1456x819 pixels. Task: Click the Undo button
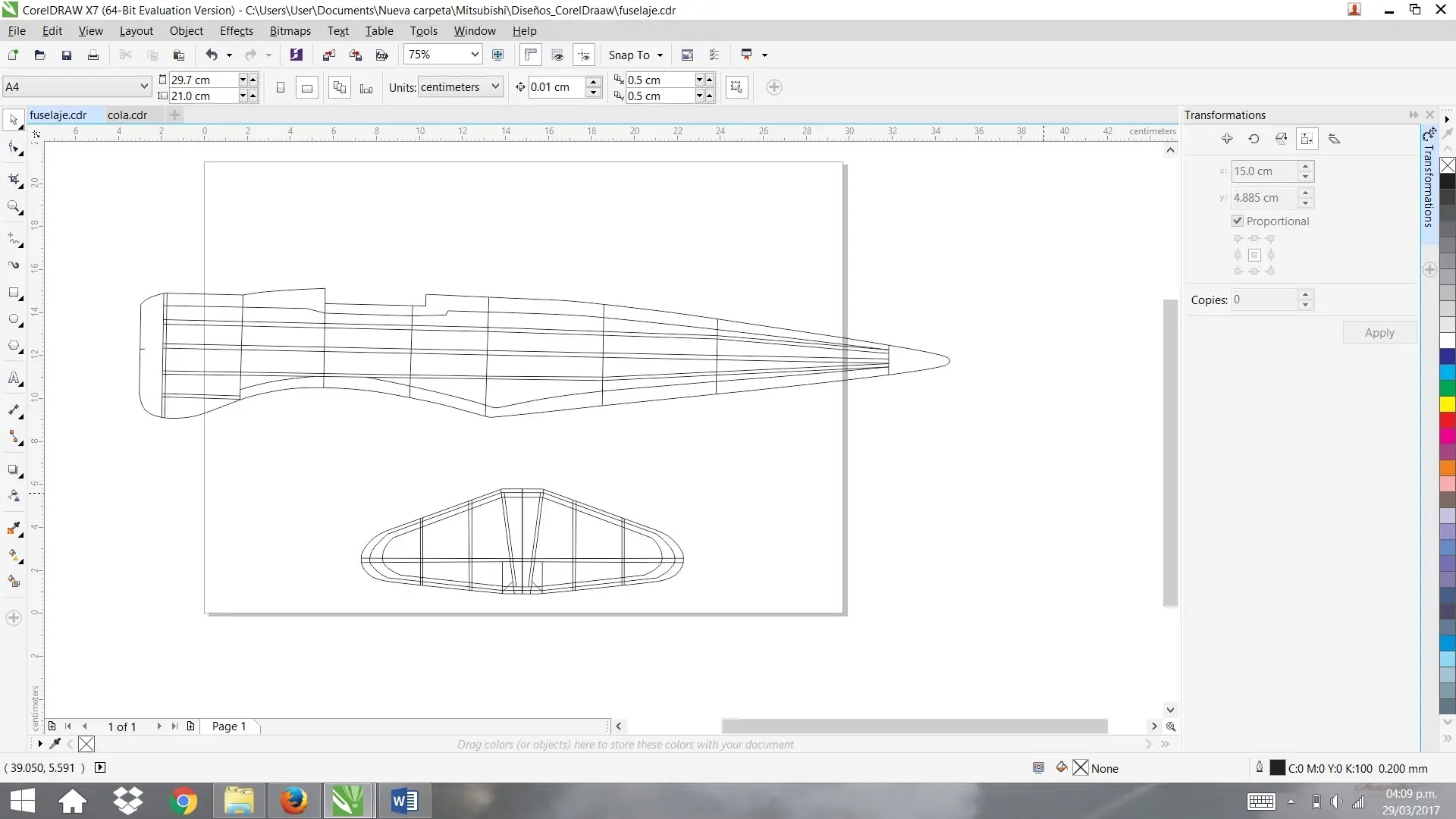click(212, 55)
